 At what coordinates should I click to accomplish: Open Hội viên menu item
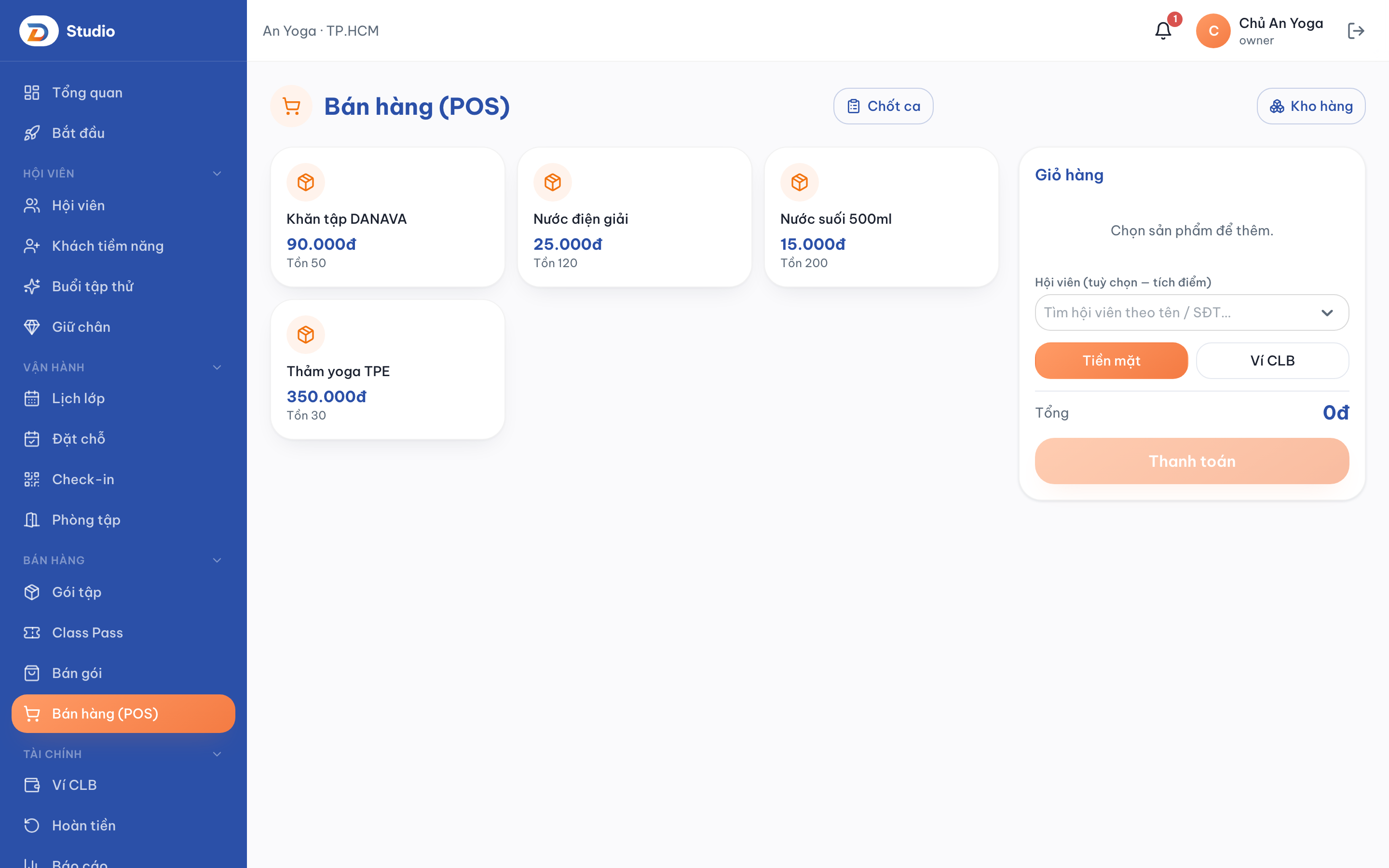tap(123, 205)
